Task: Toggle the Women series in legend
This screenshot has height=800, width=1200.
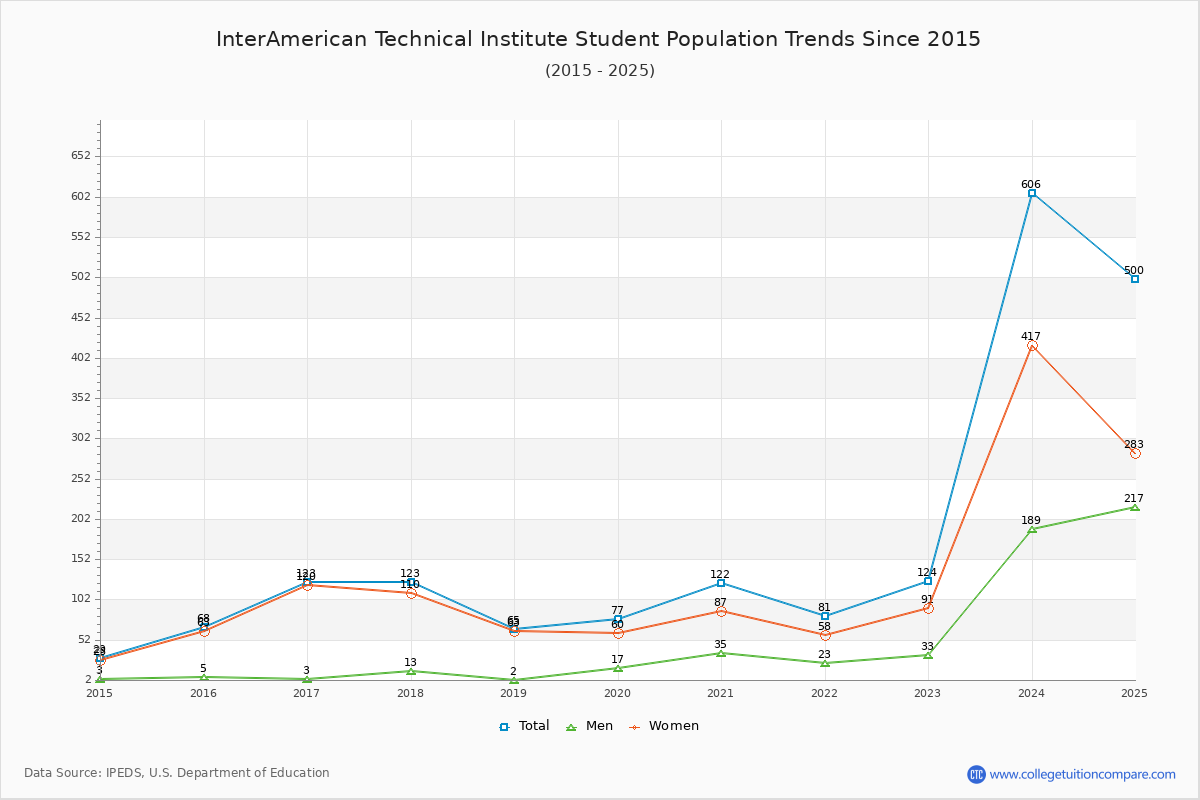Action: pos(664,726)
